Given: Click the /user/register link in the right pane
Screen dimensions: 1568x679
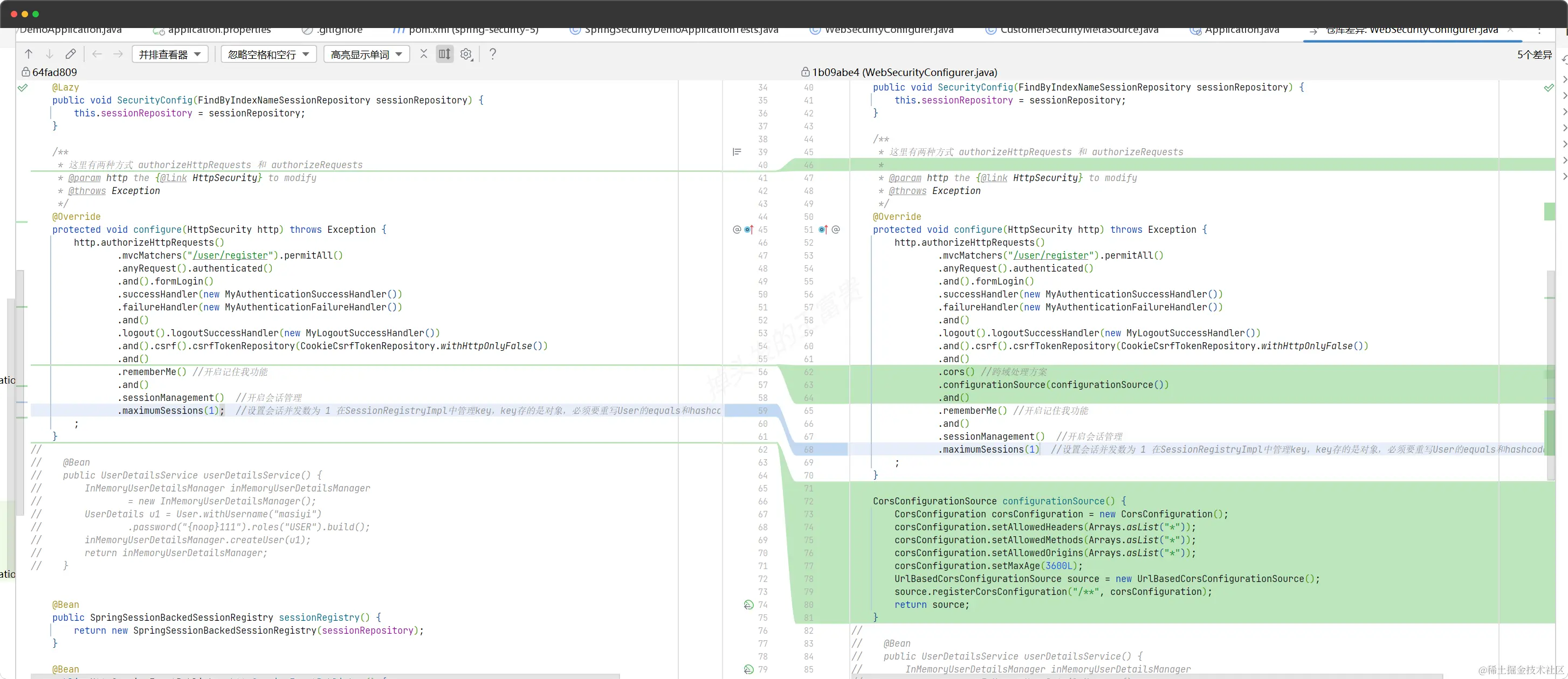Looking at the screenshot, I should pos(1051,255).
